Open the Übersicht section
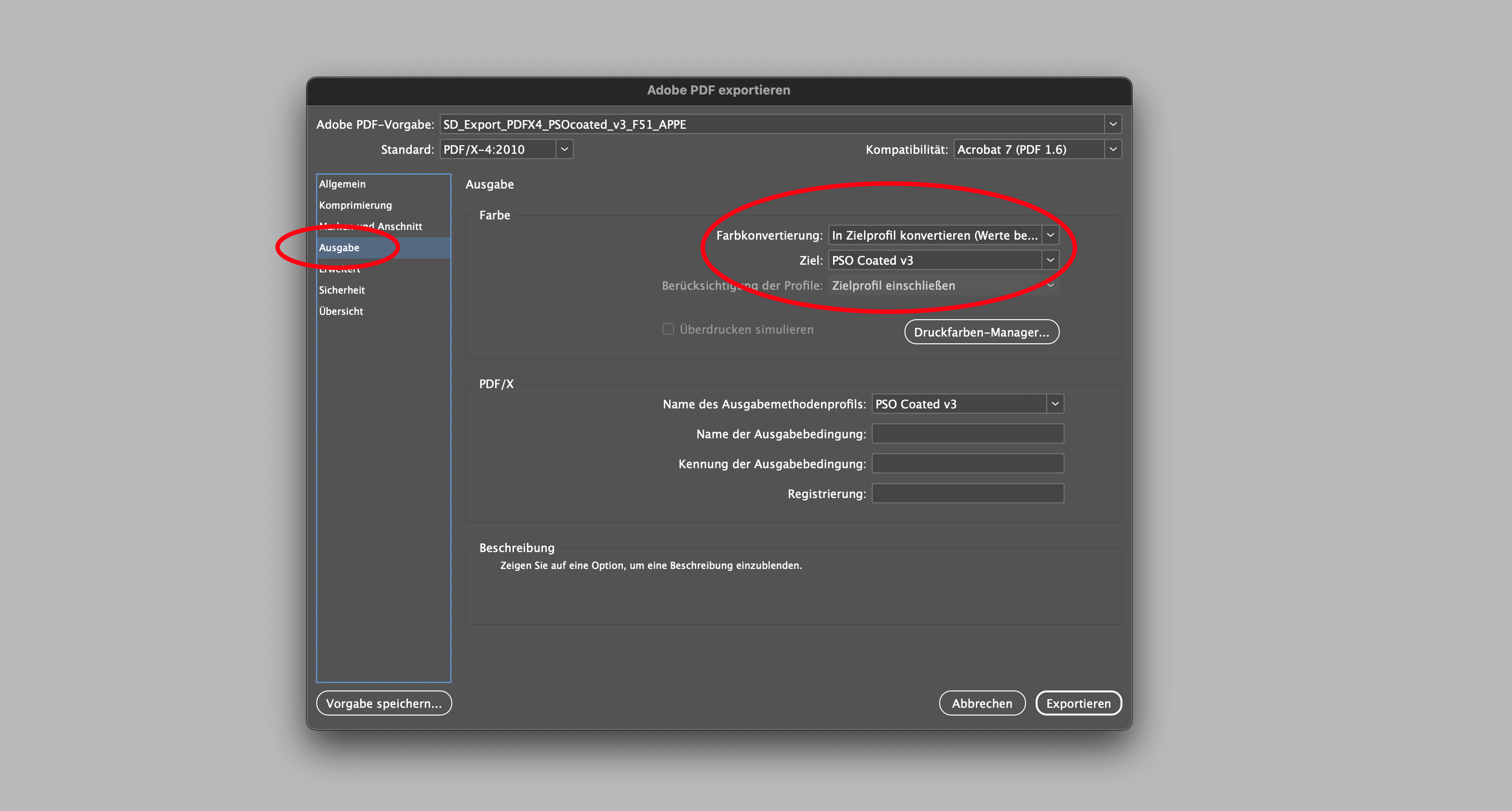This screenshot has height=811, width=1512. pyautogui.click(x=340, y=311)
